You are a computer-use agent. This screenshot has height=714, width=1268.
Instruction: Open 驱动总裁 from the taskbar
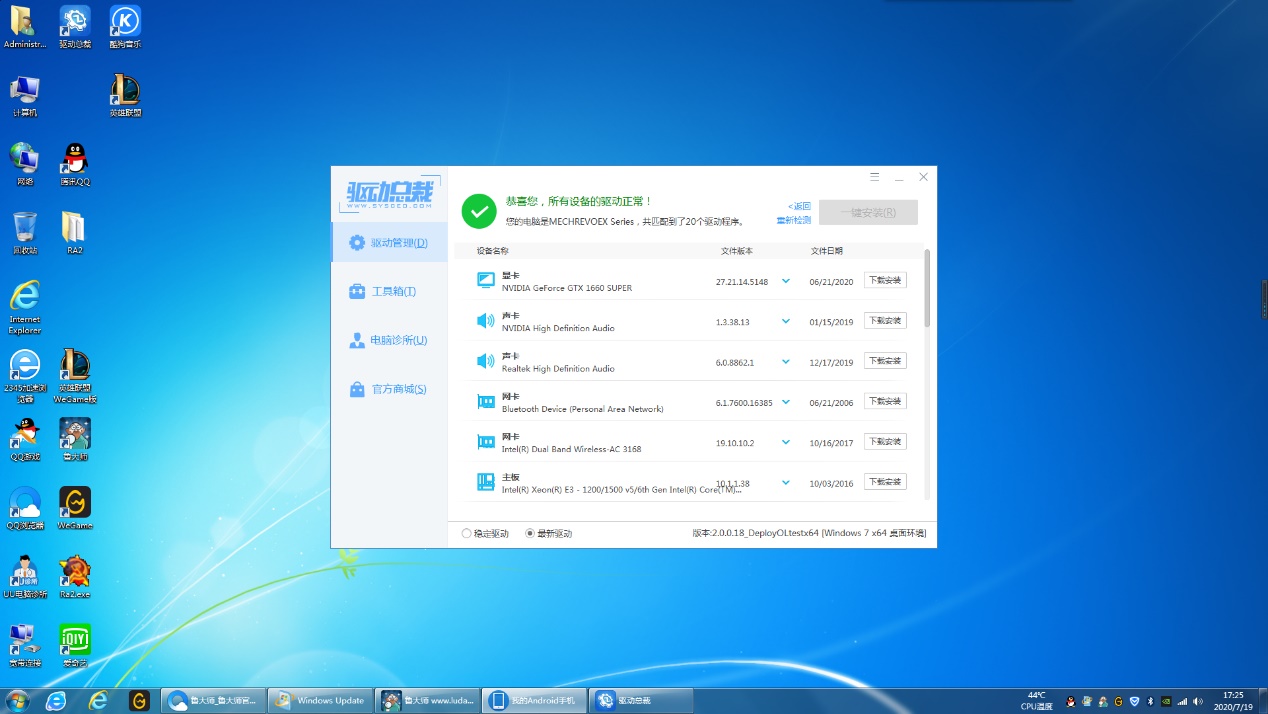(x=641, y=700)
